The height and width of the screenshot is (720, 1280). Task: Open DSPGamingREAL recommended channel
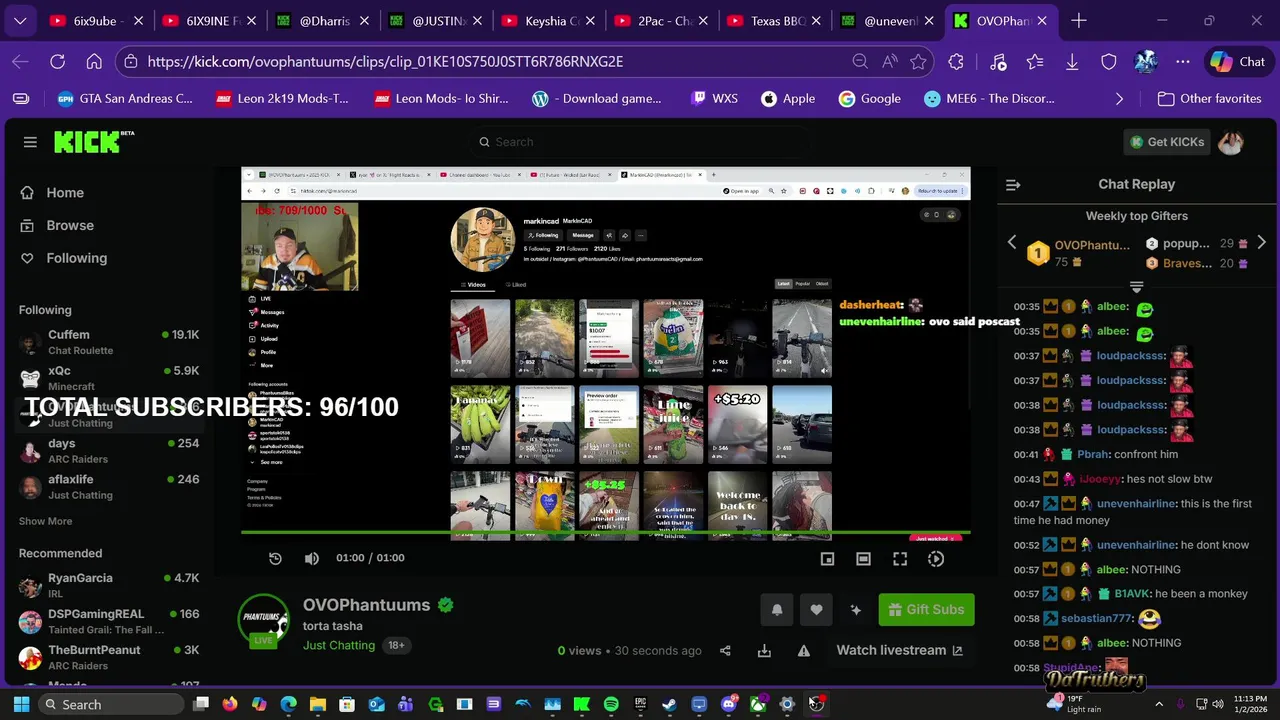[109, 621]
